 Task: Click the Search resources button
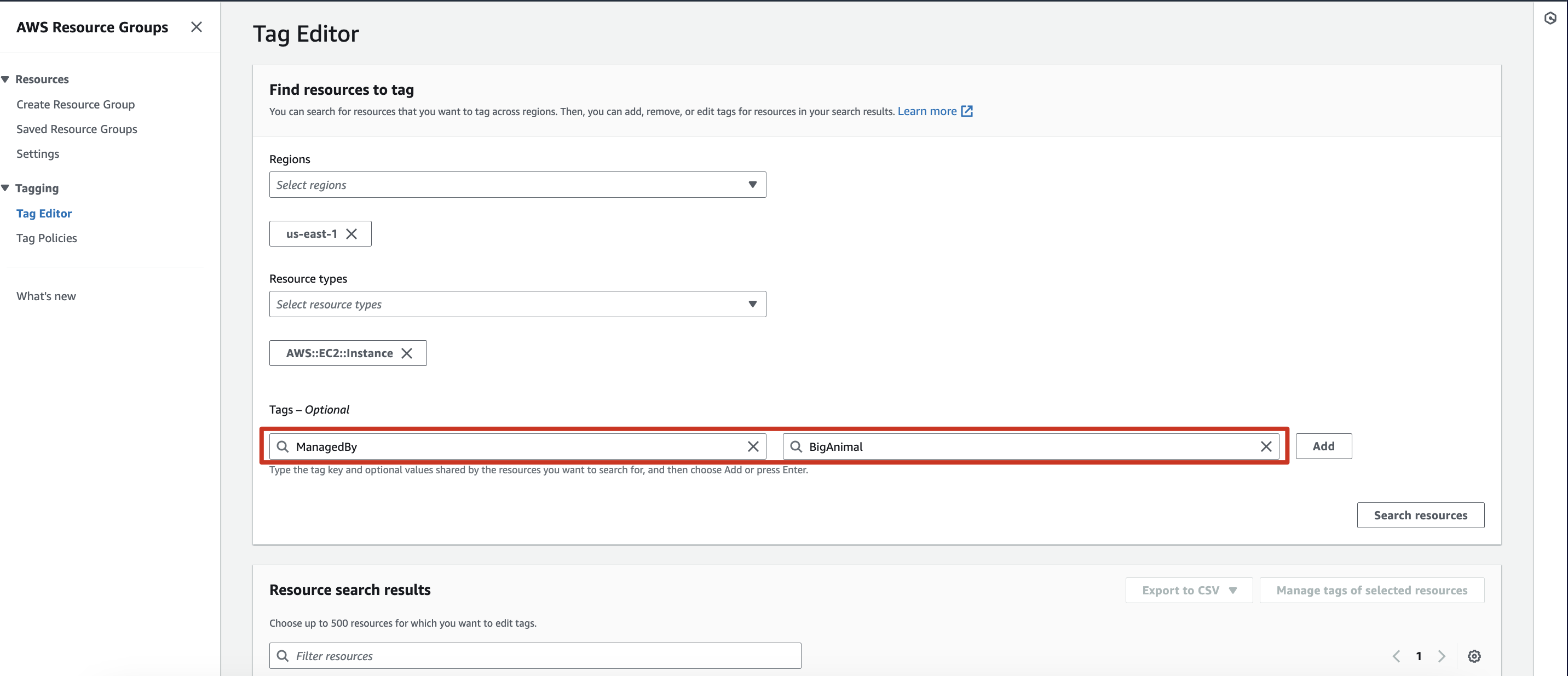(1420, 515)
